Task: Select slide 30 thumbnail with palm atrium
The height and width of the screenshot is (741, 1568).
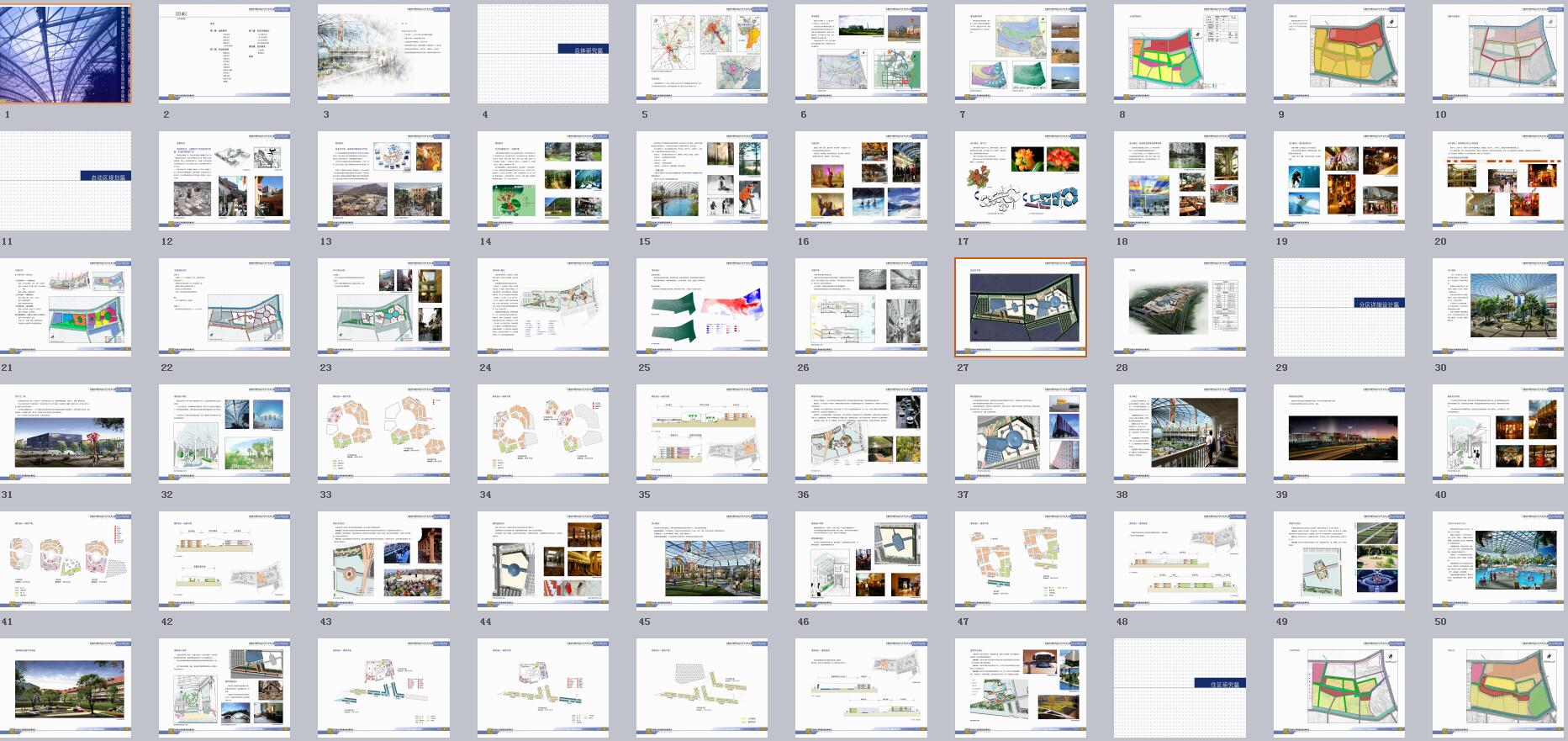Action: tap(1499, 307)
